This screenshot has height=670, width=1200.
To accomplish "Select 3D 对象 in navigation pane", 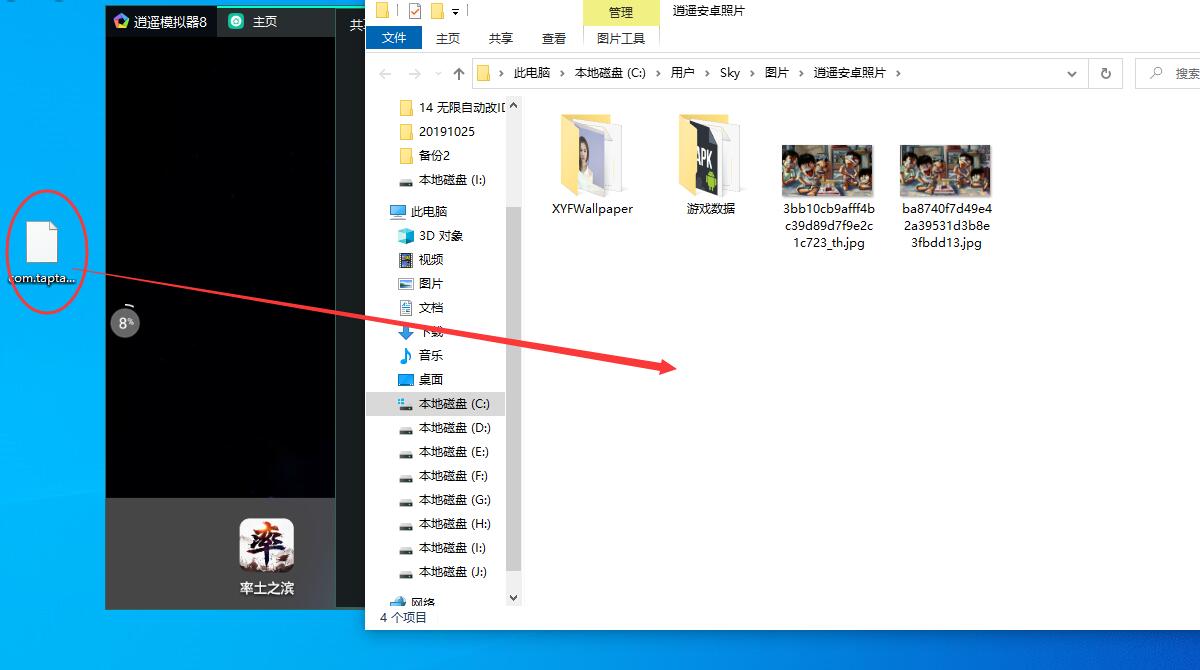I will [x=440, y=236].
